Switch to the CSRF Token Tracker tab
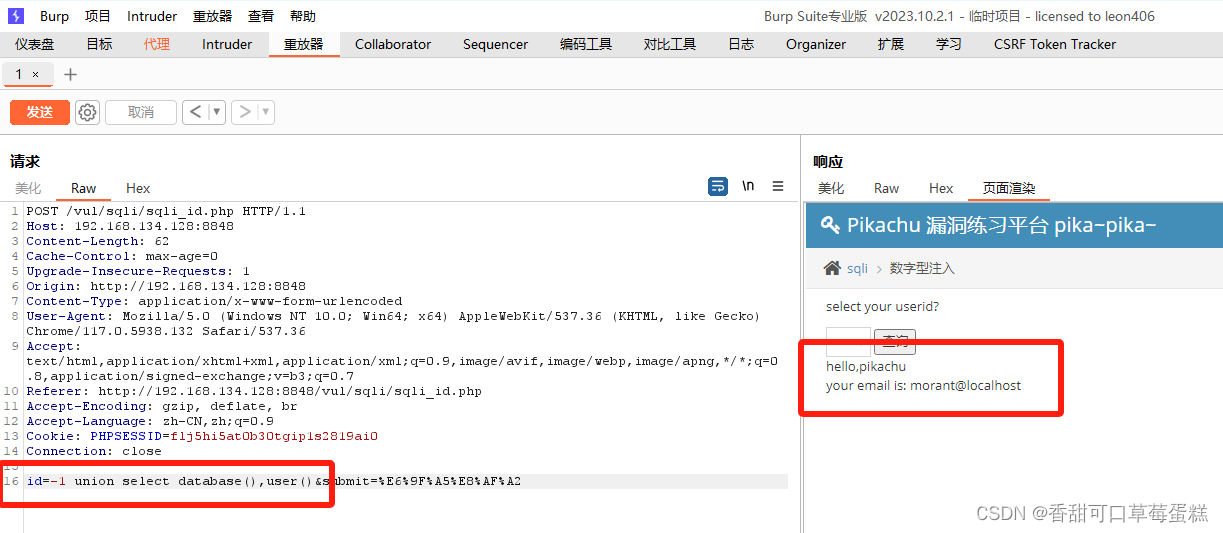1223x533 pixels. click(x=1055, y=44)
